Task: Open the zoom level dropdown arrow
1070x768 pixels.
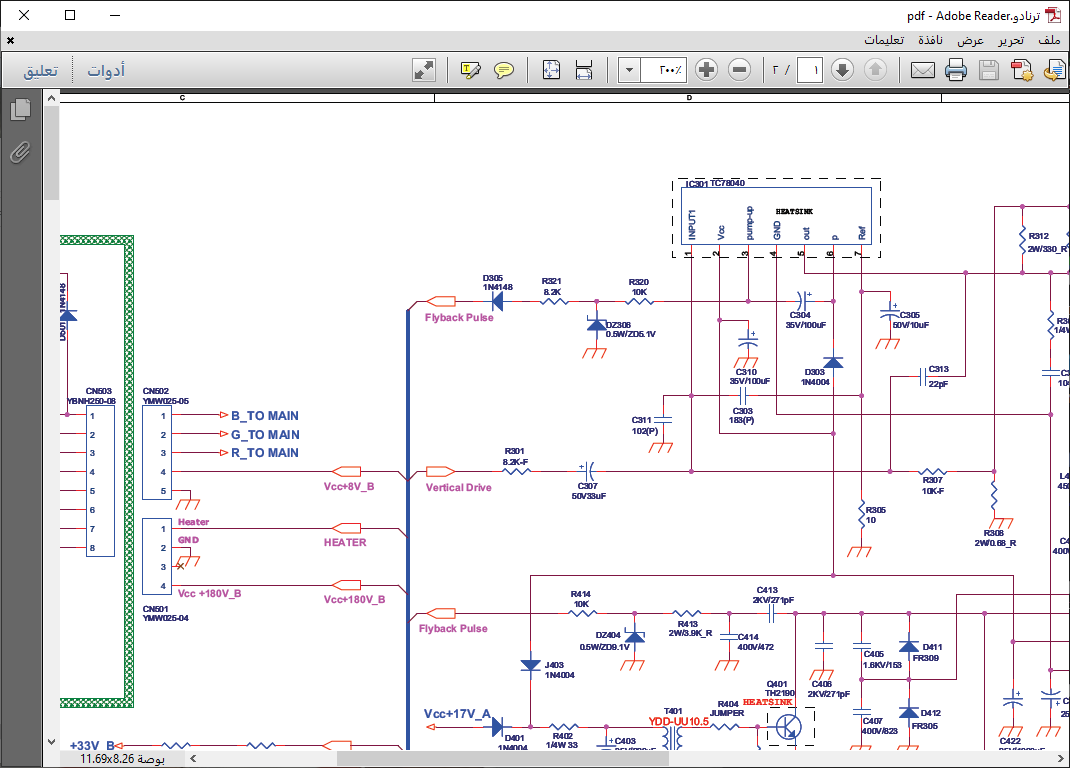Action: [x=629, y=70]
